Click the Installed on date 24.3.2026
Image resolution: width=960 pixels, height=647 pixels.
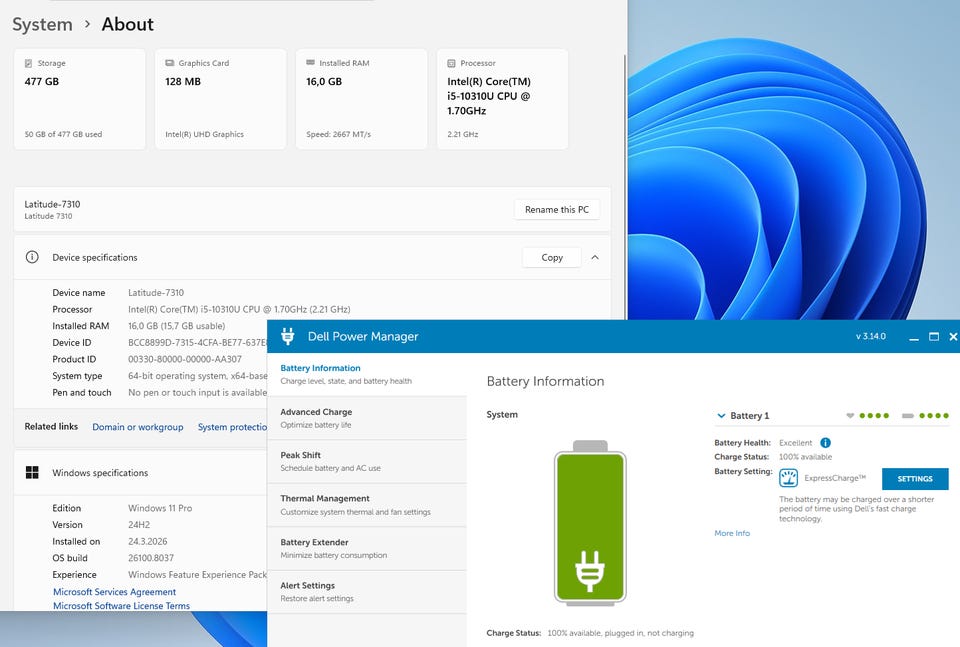148,542
